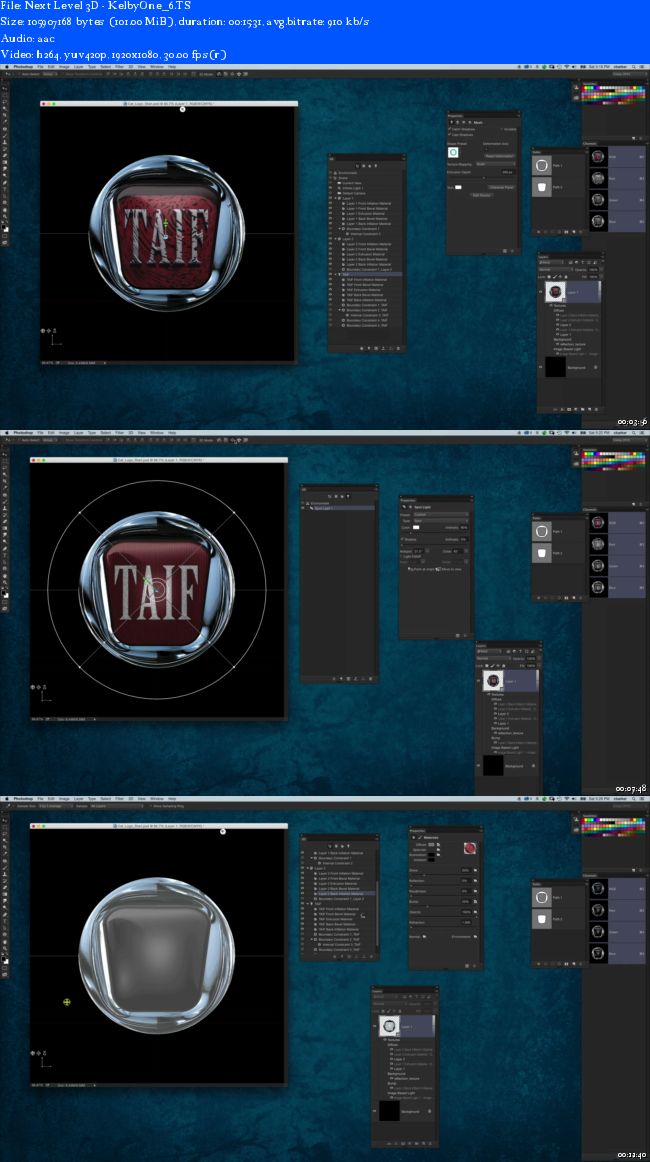Click trash icon in first frame 3D panel
The width and height of the screenshot is (650, 1162).
[x=398, y=348]
